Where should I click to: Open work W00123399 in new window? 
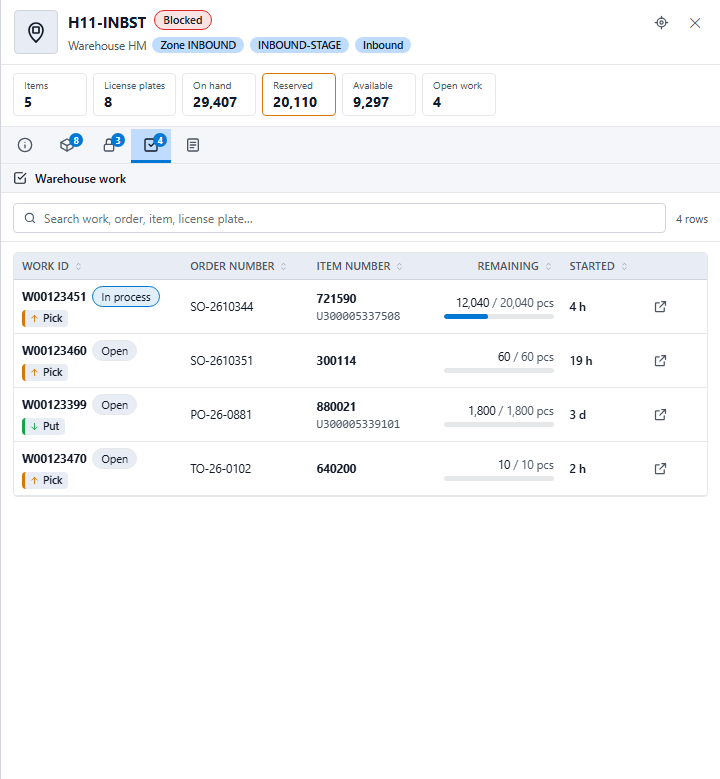[660, 415]
